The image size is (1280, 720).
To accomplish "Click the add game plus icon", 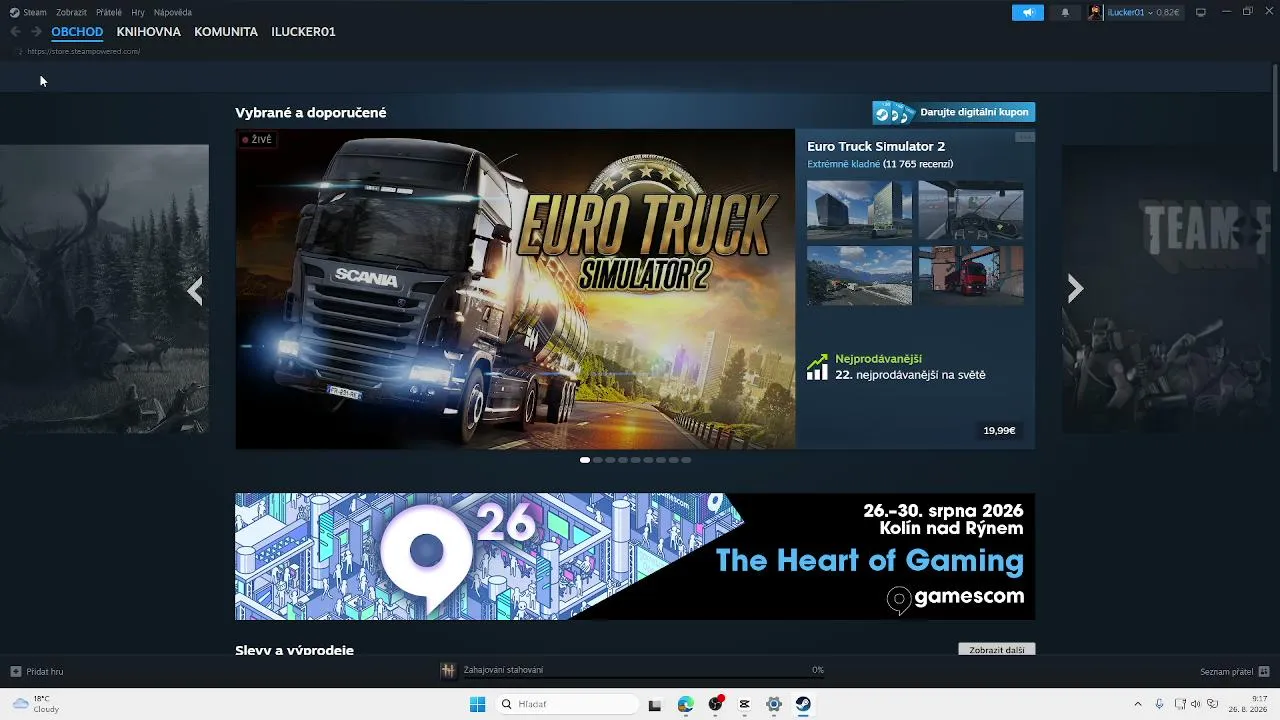I will click(x=15, y=671).
